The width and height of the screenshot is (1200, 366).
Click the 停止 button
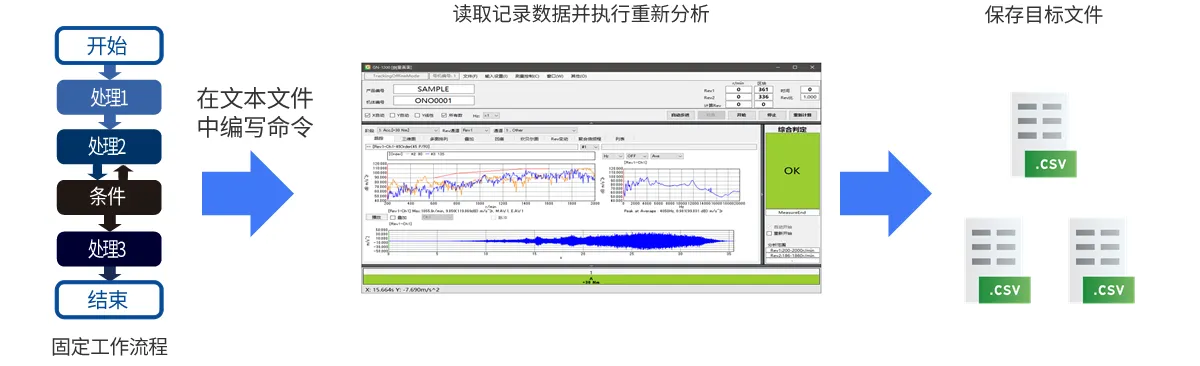click(x=771, y=115)
